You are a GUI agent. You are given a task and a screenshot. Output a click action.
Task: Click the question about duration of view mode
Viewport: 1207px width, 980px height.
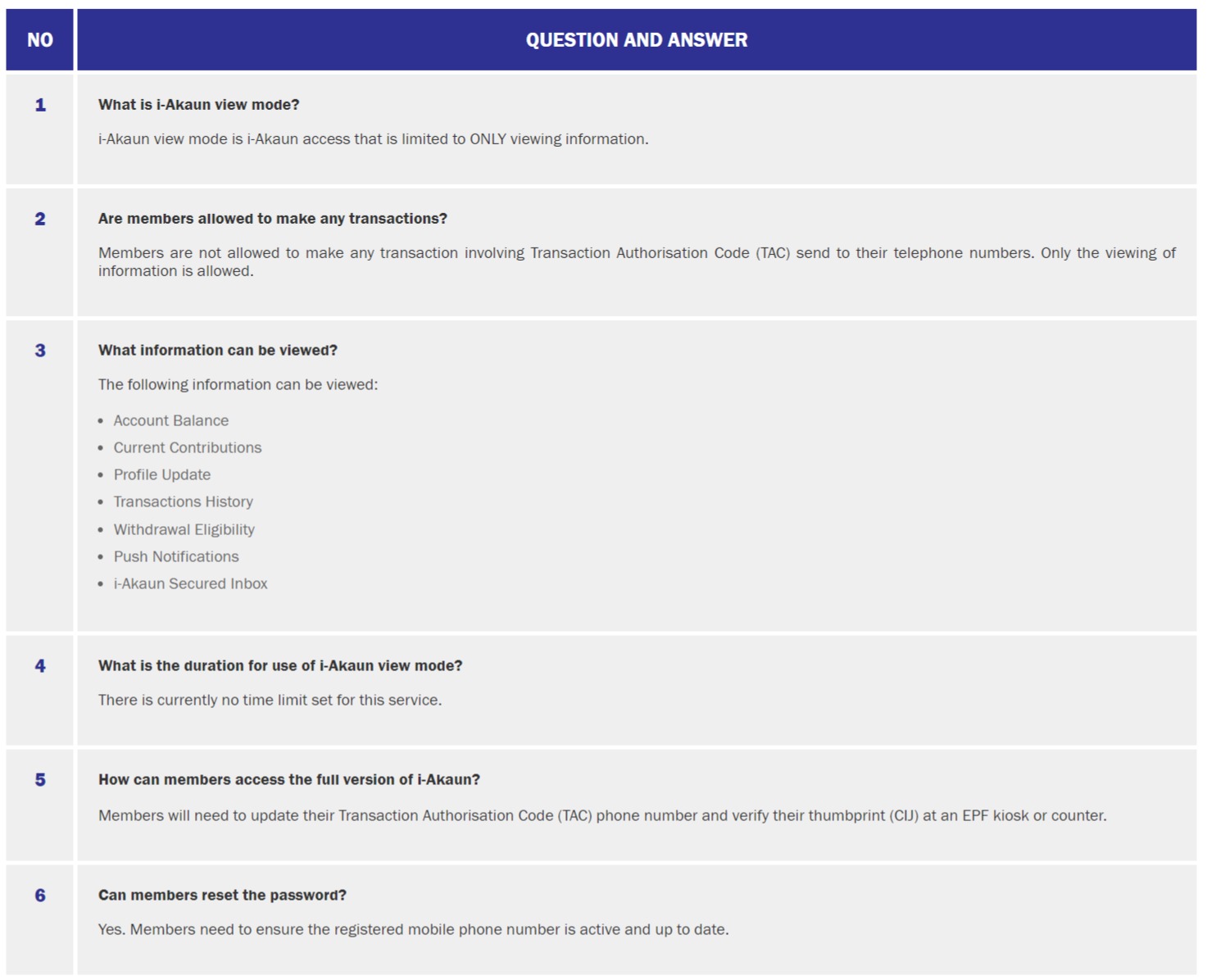pyautogui.click(x=279, y=665)
